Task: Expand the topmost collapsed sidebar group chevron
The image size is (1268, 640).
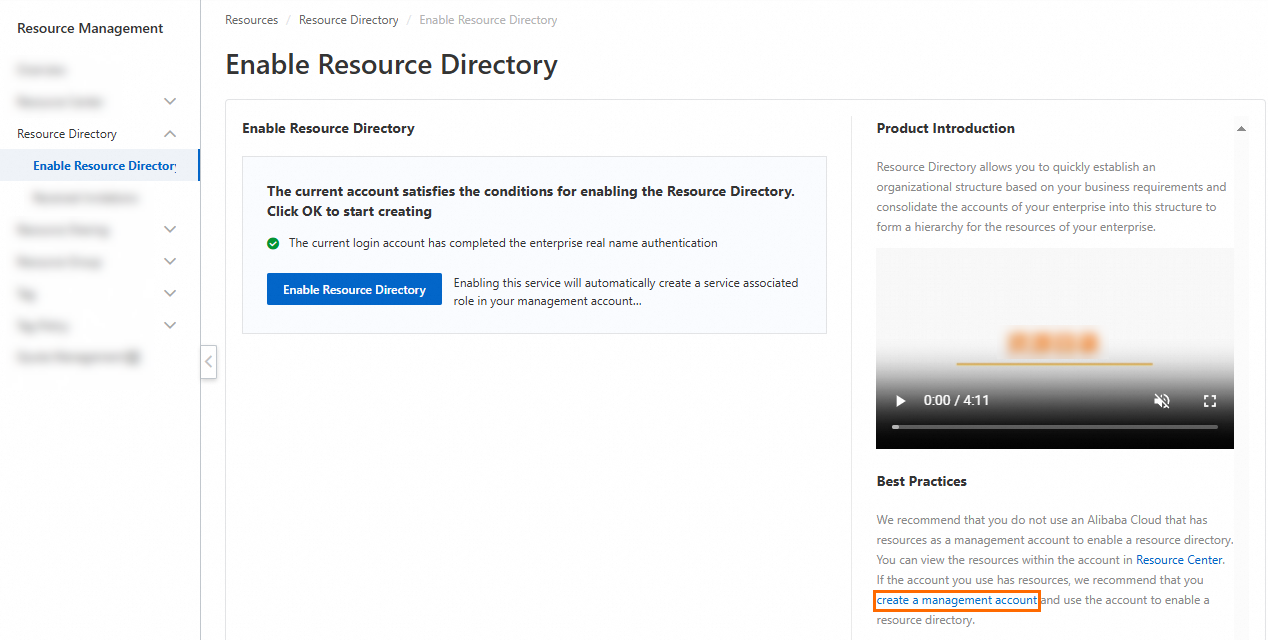Action: (x=170, y=102)
